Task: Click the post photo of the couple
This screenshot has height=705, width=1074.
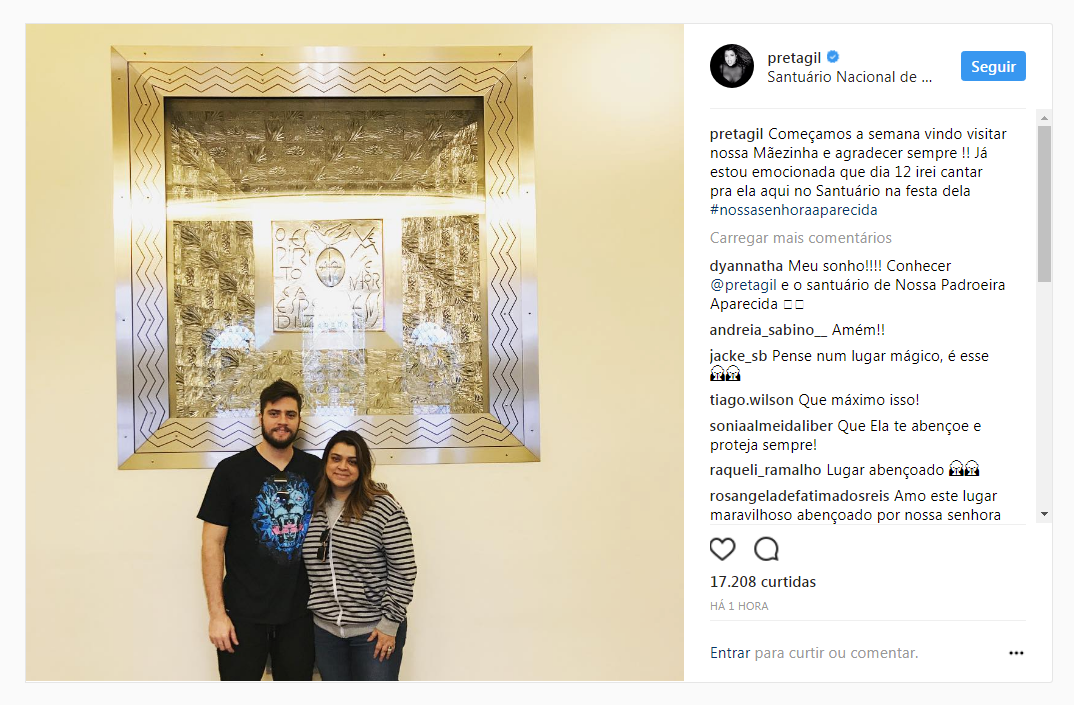Action: point(355,352)
